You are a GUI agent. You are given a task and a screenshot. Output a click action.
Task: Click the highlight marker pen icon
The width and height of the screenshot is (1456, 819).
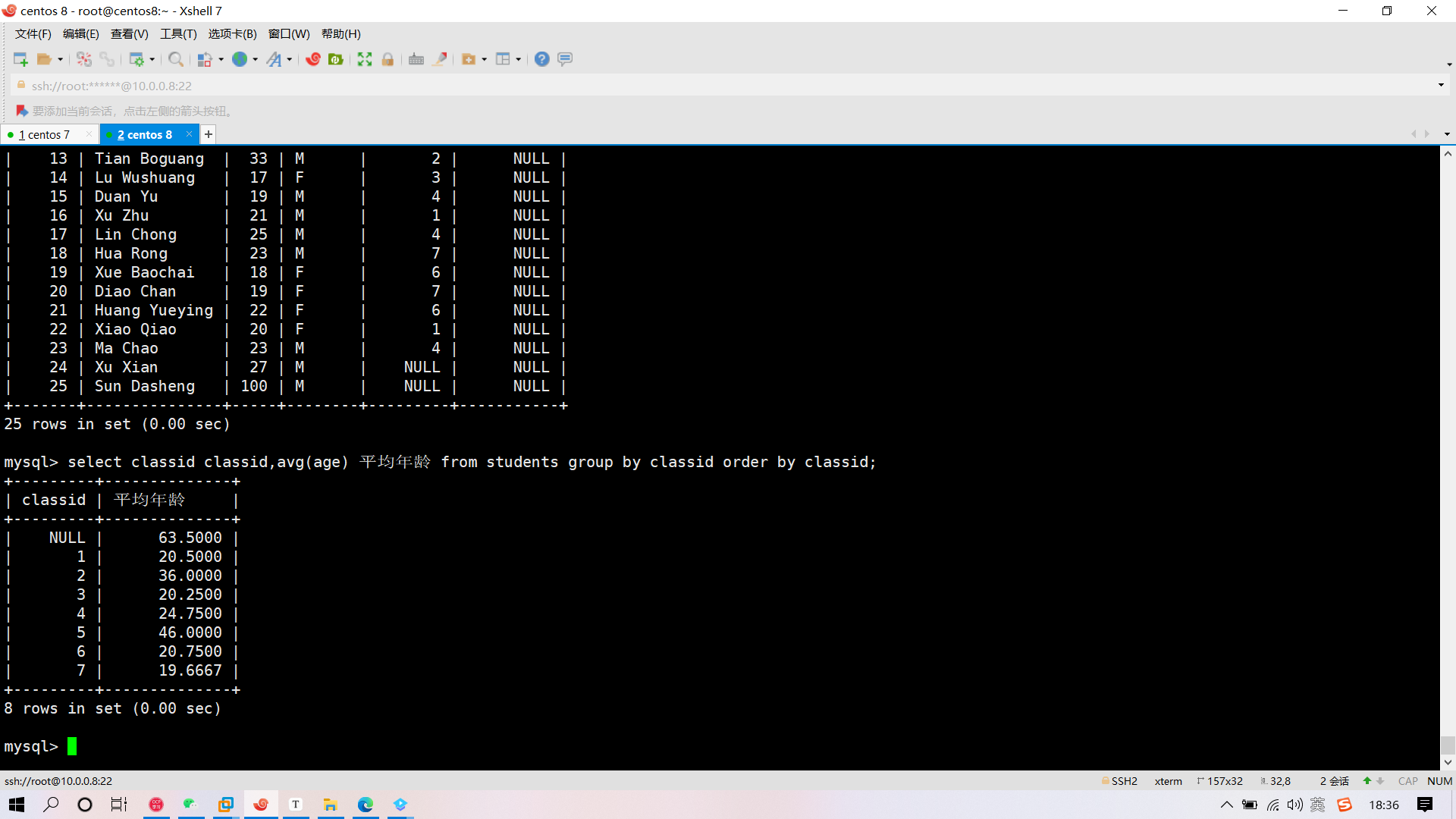pyautogui.click(x=440, y=59)
